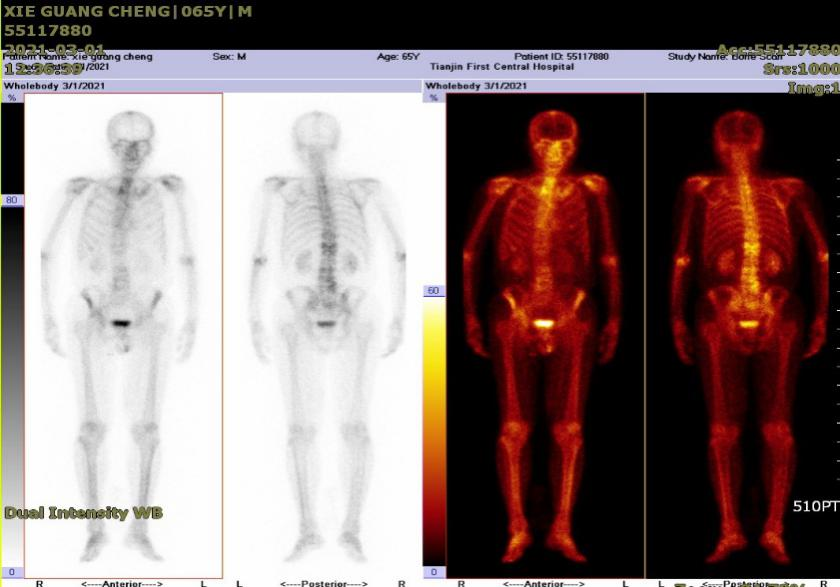Screen dimensions: 840x587
Task: Click the 'Patient ID: 55117880' text
Action: 561,56
